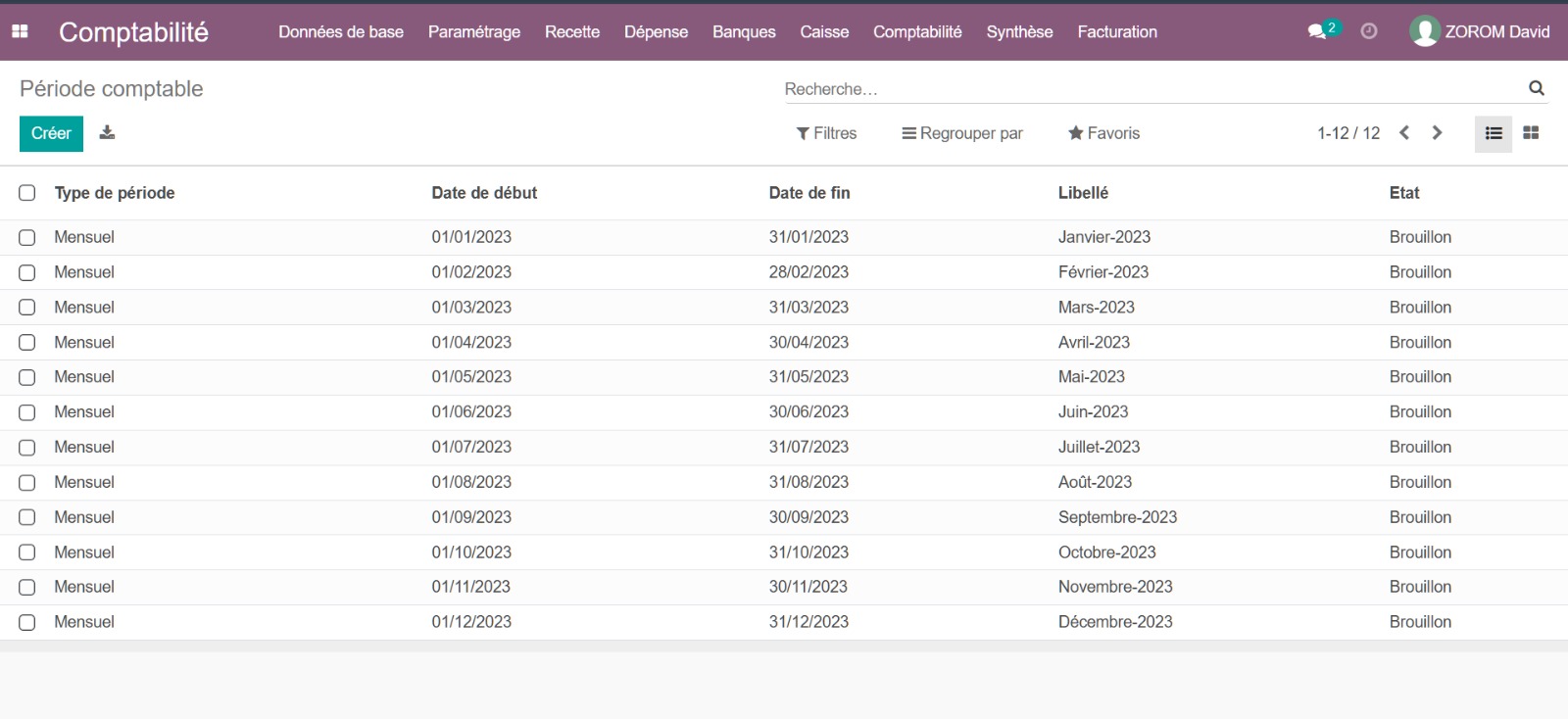Click the export download icon next to Créer

coord(108,133)
